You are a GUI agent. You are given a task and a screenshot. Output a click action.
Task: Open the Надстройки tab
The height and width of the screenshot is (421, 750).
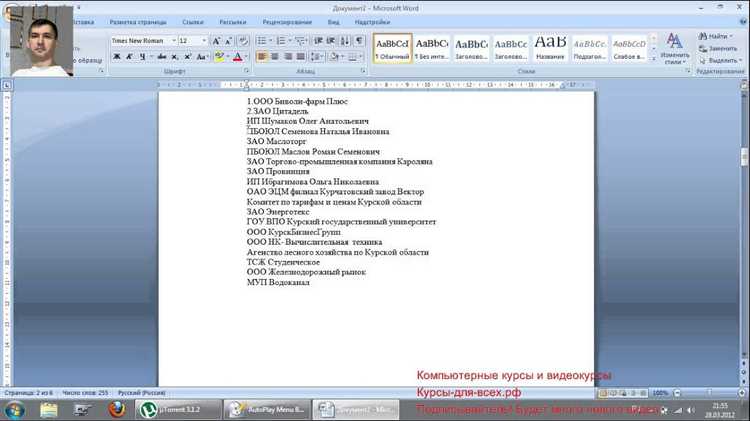(372, 22)
